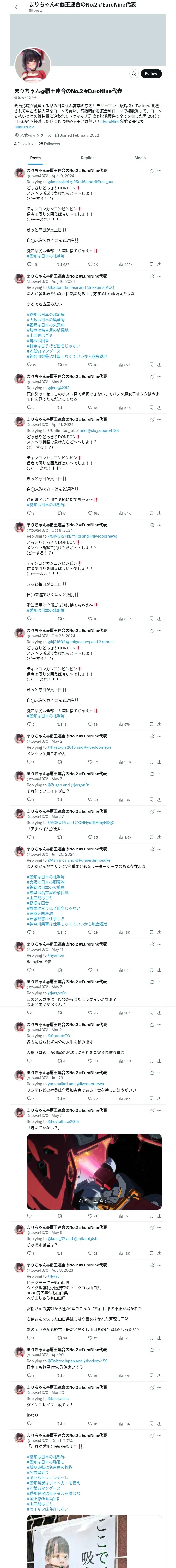Switch to the Replies tab

coord(87,158)
